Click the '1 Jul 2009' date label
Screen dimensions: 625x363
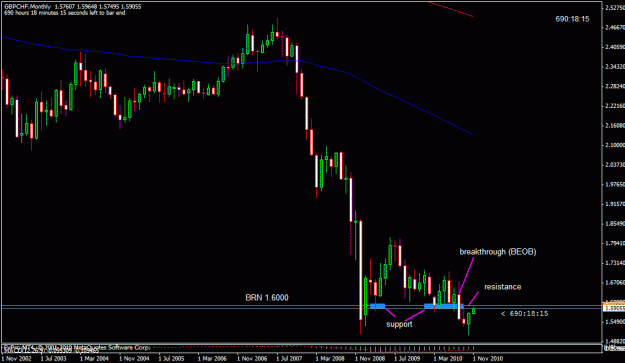coord(407,358)
